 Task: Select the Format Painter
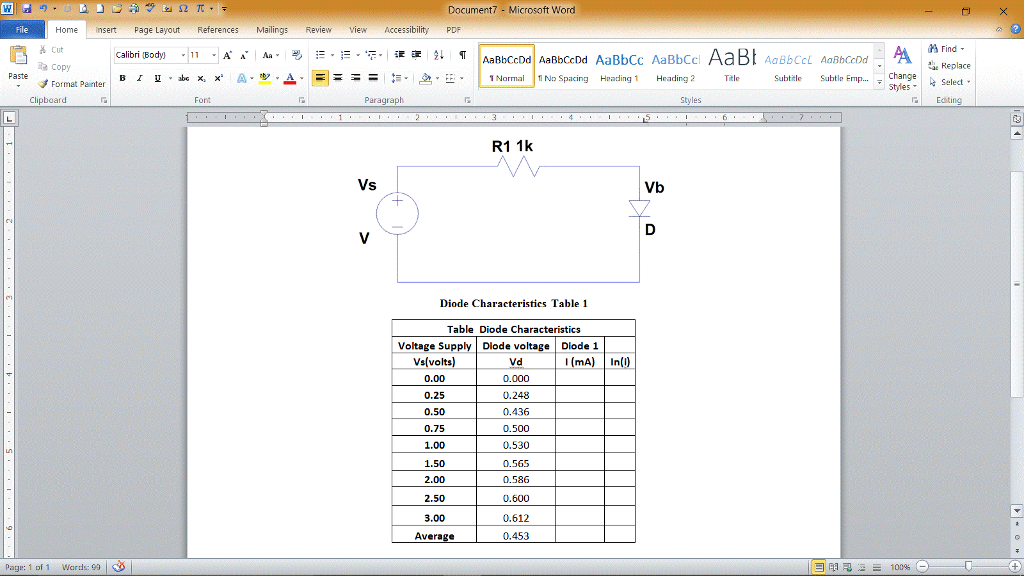[71, 84]
